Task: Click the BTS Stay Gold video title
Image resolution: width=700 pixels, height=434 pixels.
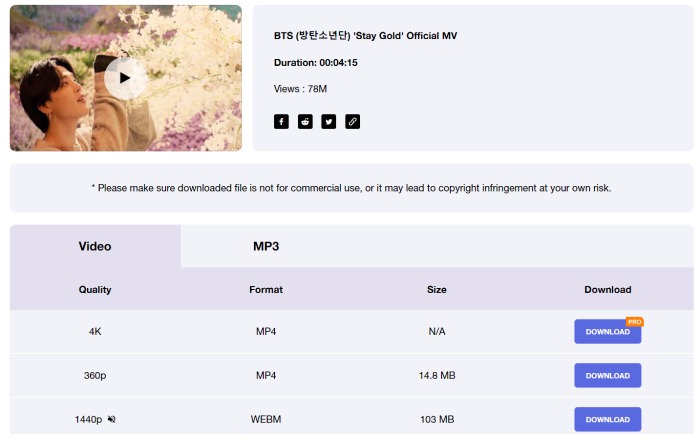Action: [x=365, y=36]
